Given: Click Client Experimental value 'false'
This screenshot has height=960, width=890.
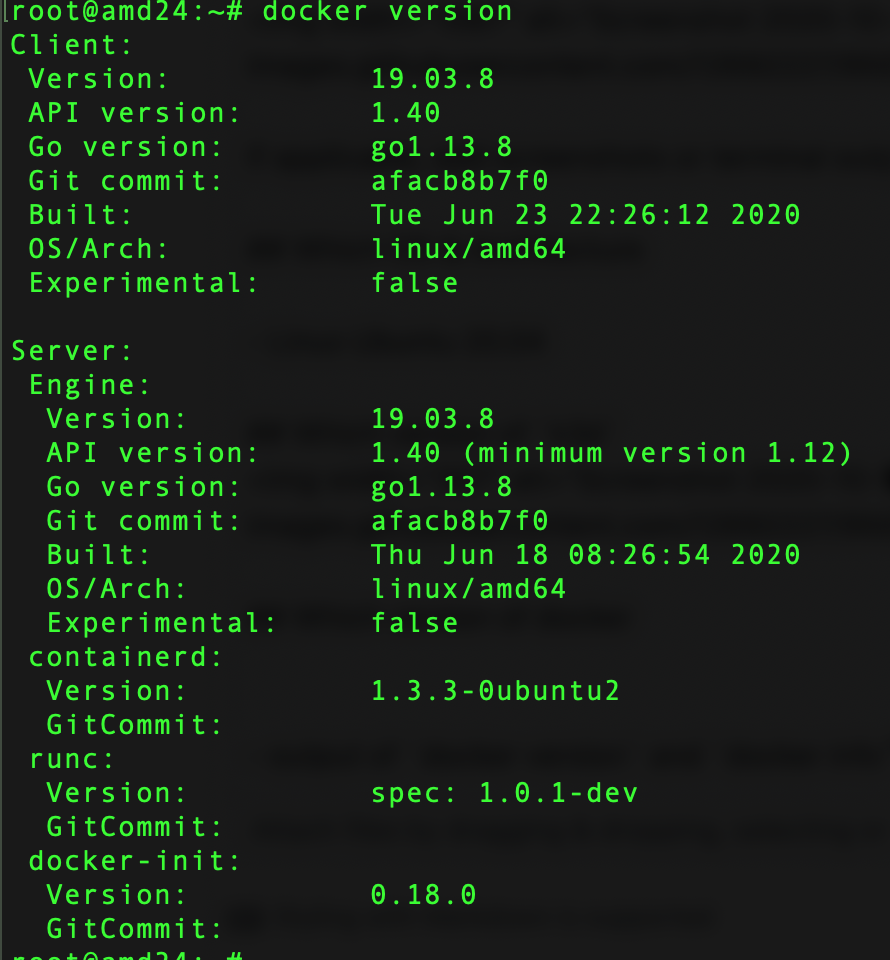Looking at the screenshot, I should [x=414, y=283].
